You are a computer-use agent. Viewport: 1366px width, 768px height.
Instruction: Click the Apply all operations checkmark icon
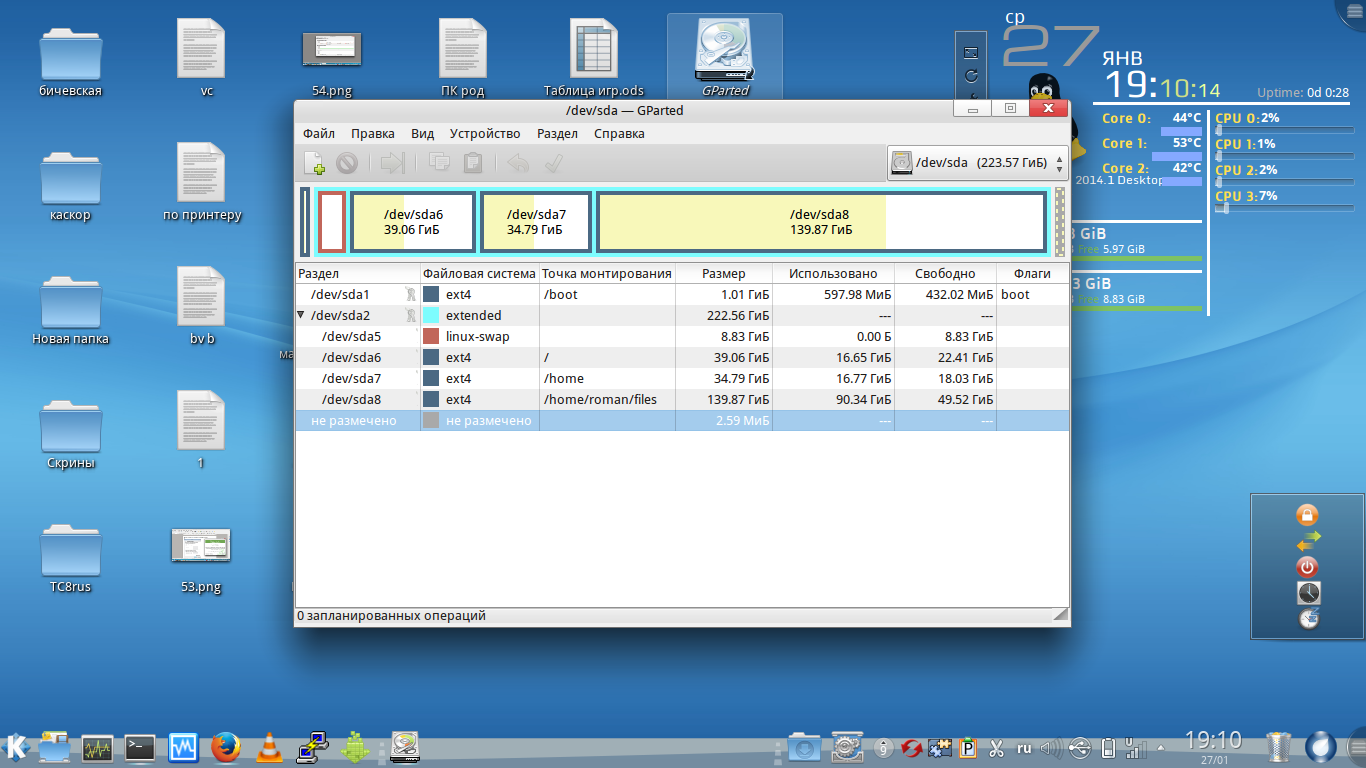coord(553,163)
